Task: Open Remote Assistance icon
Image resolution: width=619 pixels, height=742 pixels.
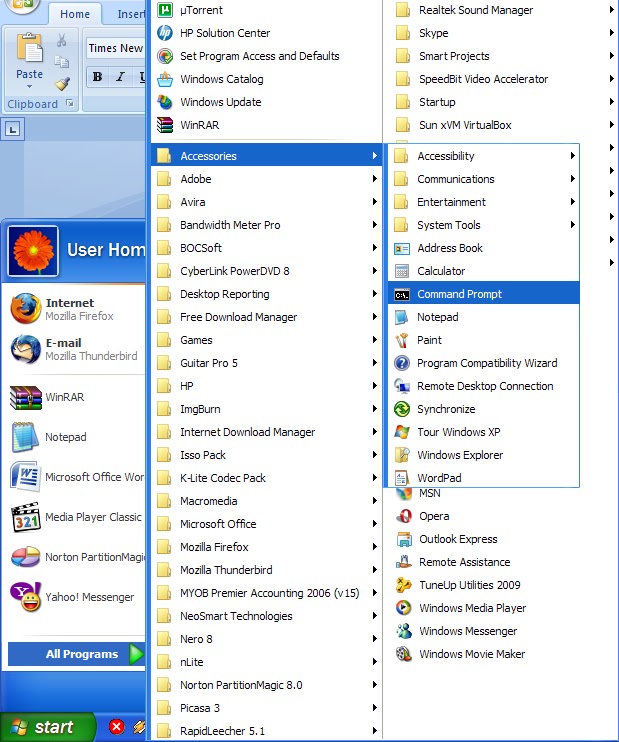Action: click(404, 562)
